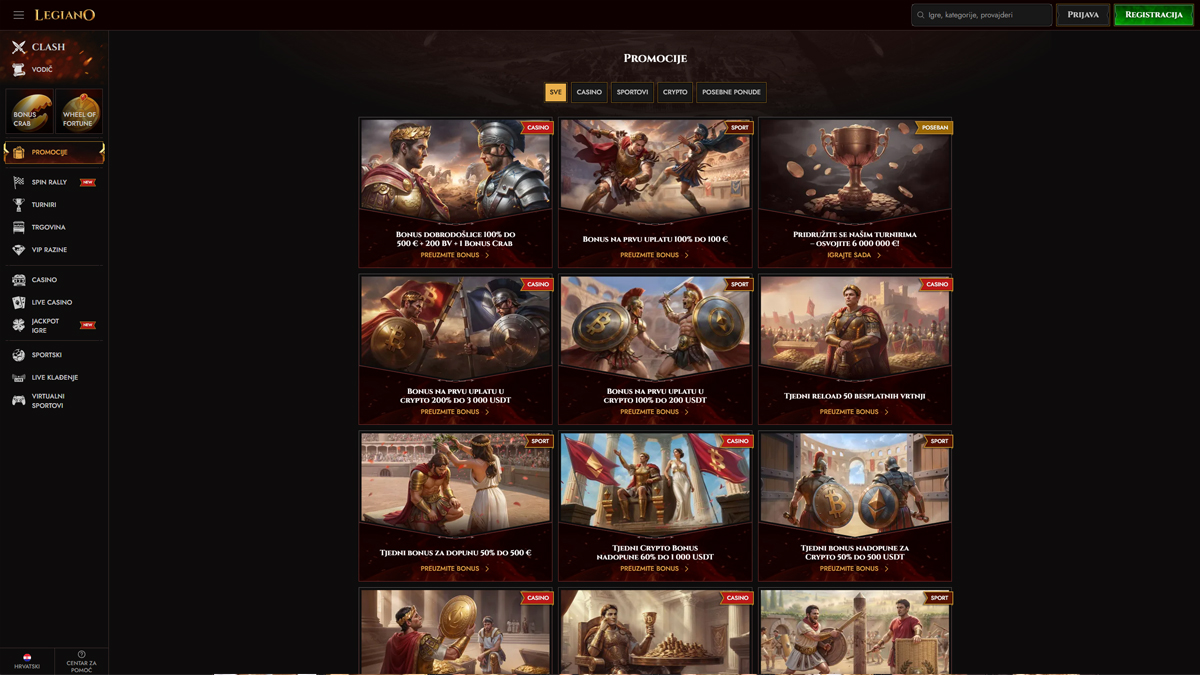Click the VIP Razine diamond icon
This screenshot has width=1200, height=675.
(x=18, y=250)
